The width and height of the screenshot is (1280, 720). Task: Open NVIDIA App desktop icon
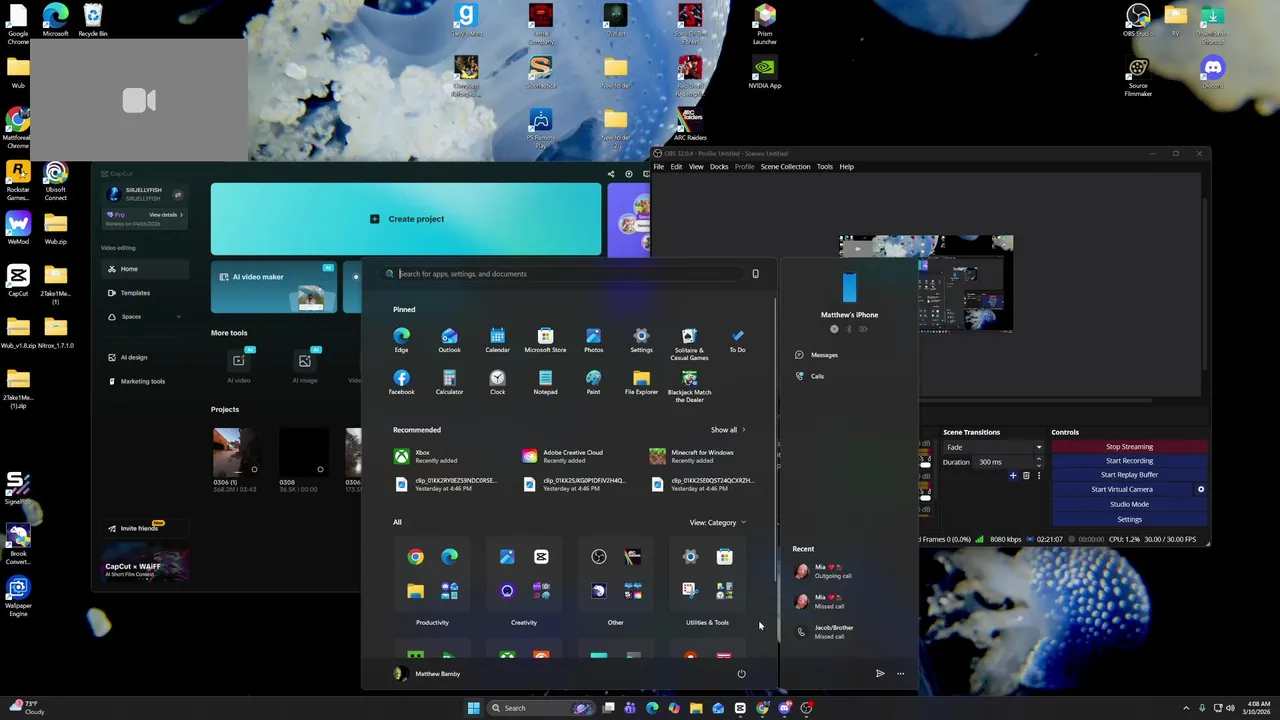tap(764, 72)
